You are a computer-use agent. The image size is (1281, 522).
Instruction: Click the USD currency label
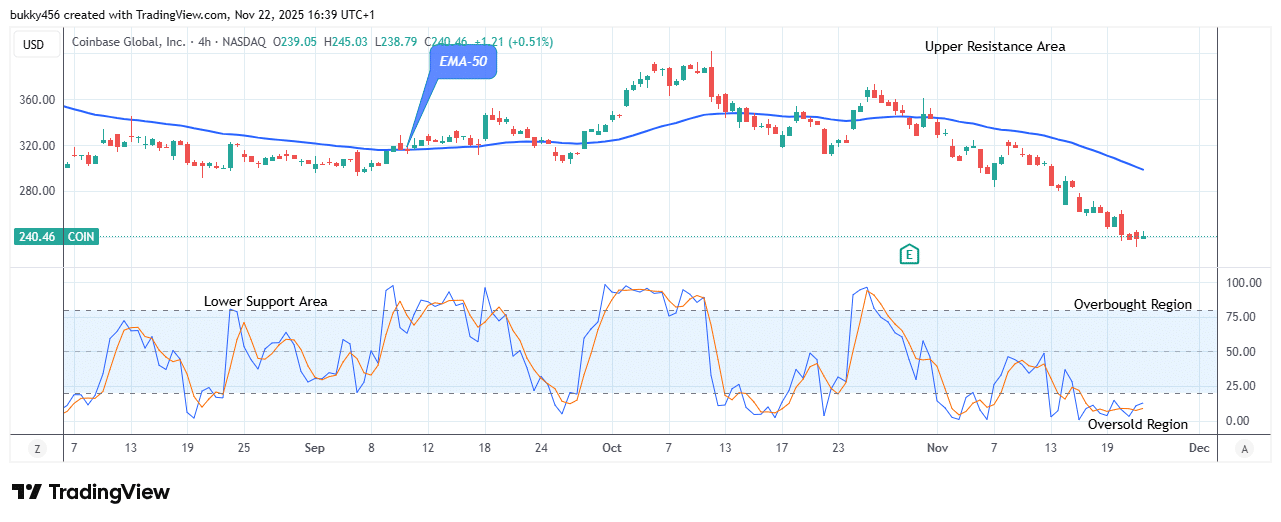(35, 43)
